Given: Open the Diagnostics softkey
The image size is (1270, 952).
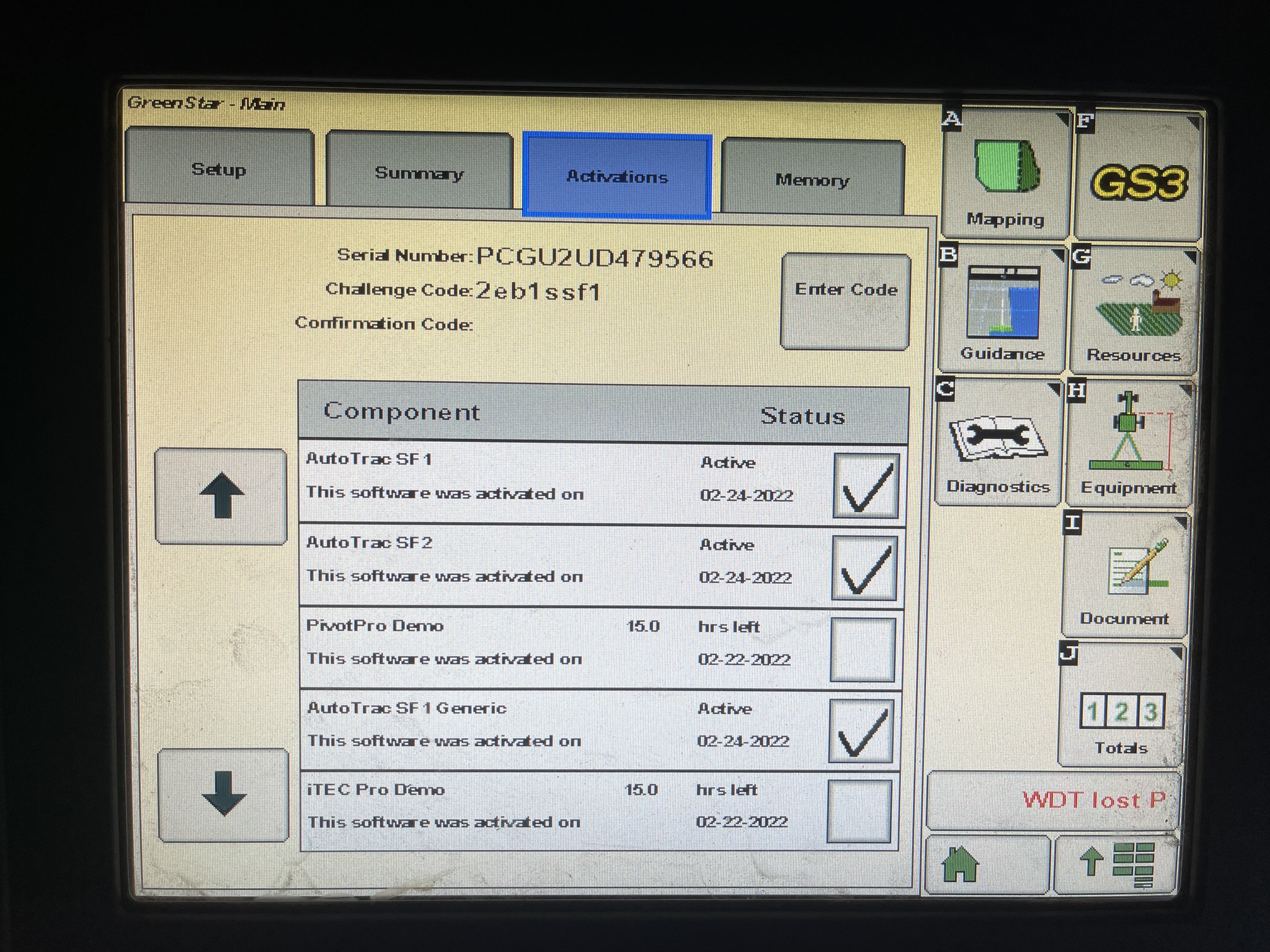Looking at the screenshot, I should tap(998, 443).
